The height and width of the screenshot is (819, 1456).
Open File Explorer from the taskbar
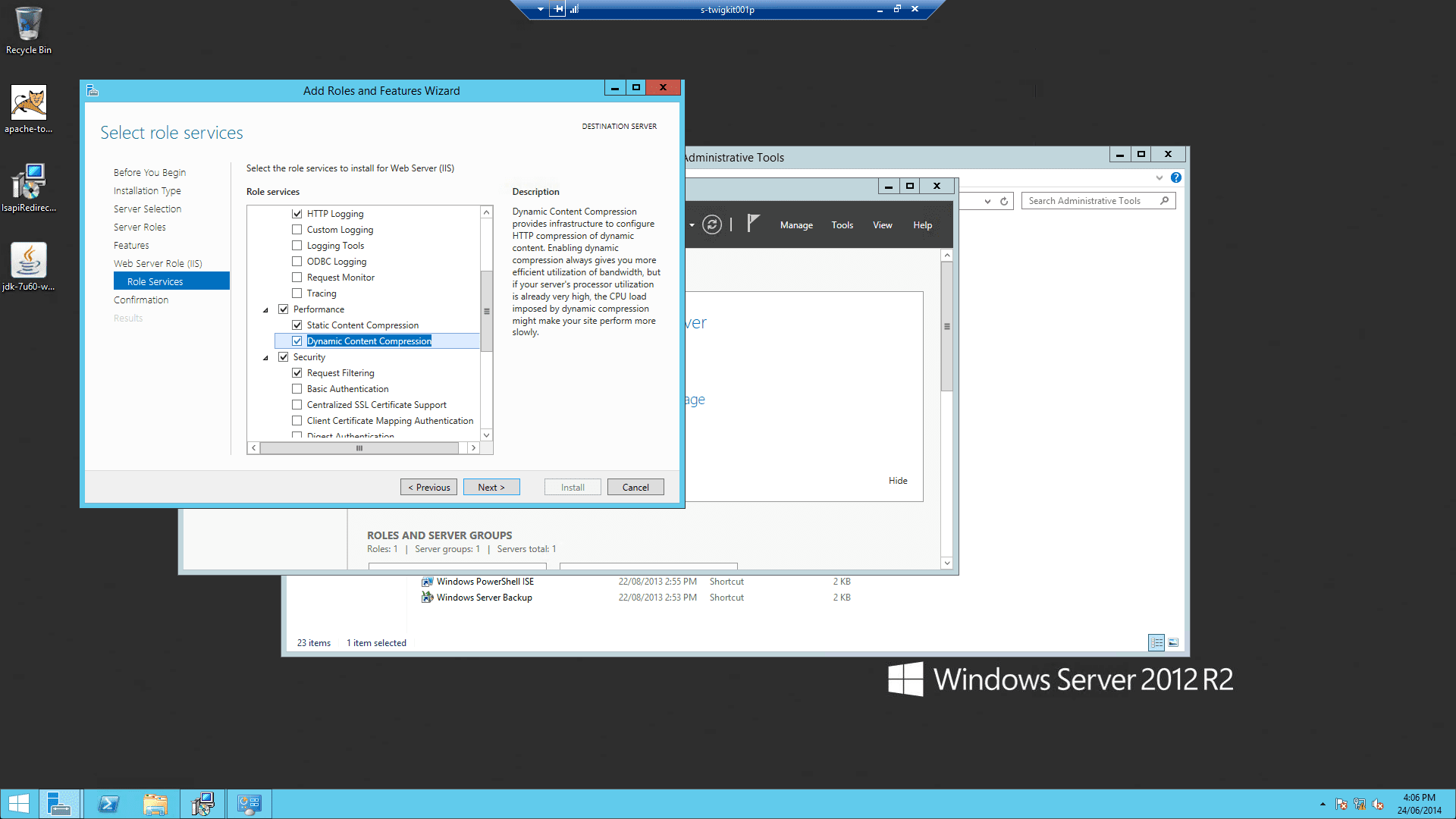coord(155,804)
